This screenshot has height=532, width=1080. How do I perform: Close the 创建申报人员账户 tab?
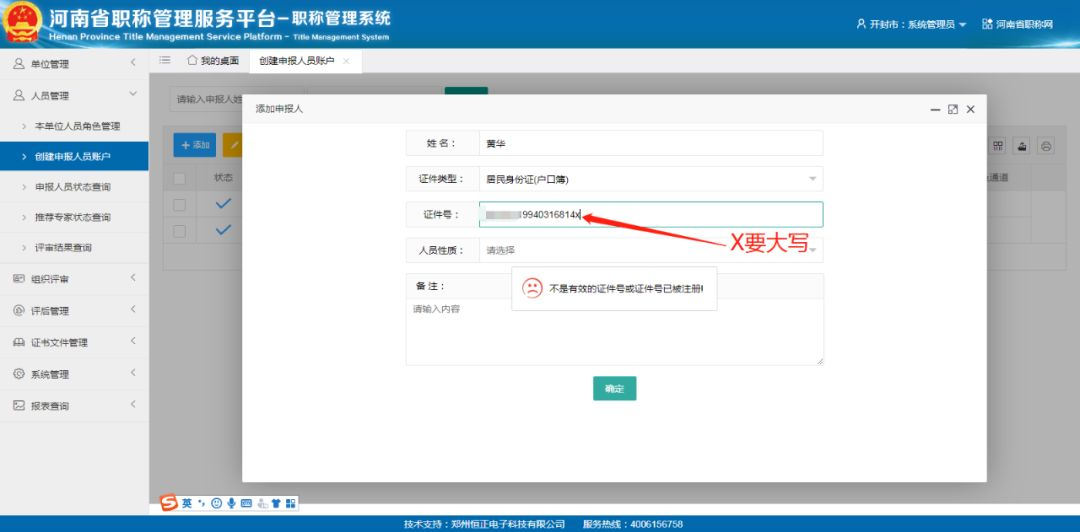[x=346, y=61]
